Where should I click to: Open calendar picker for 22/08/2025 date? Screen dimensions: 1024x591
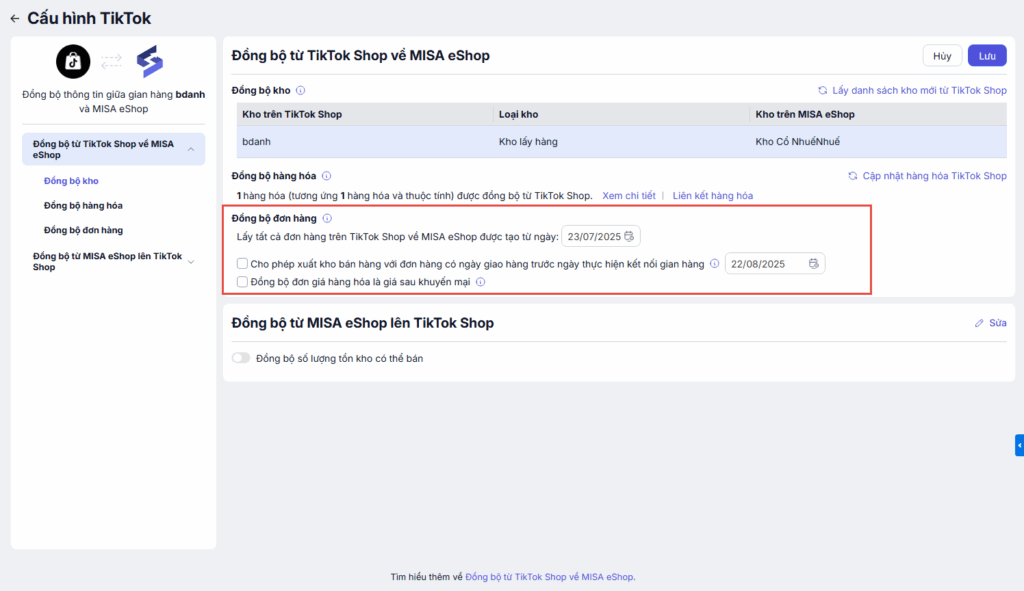tap(813, 264)
